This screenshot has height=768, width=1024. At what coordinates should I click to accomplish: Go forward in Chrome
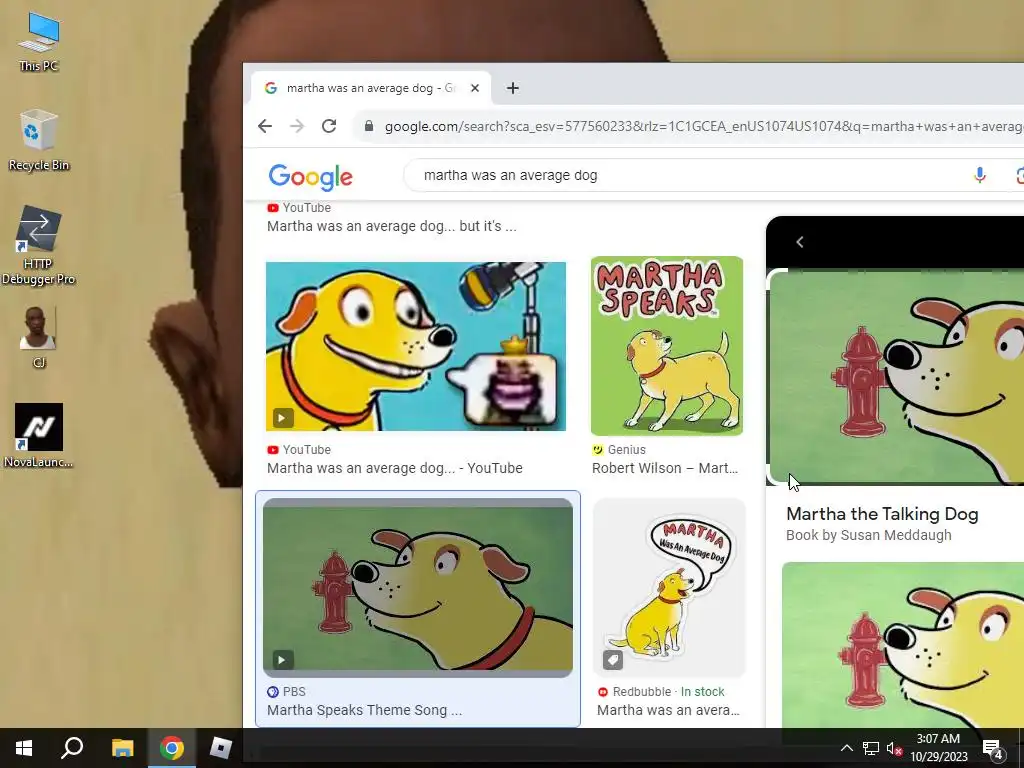(296, 126)
